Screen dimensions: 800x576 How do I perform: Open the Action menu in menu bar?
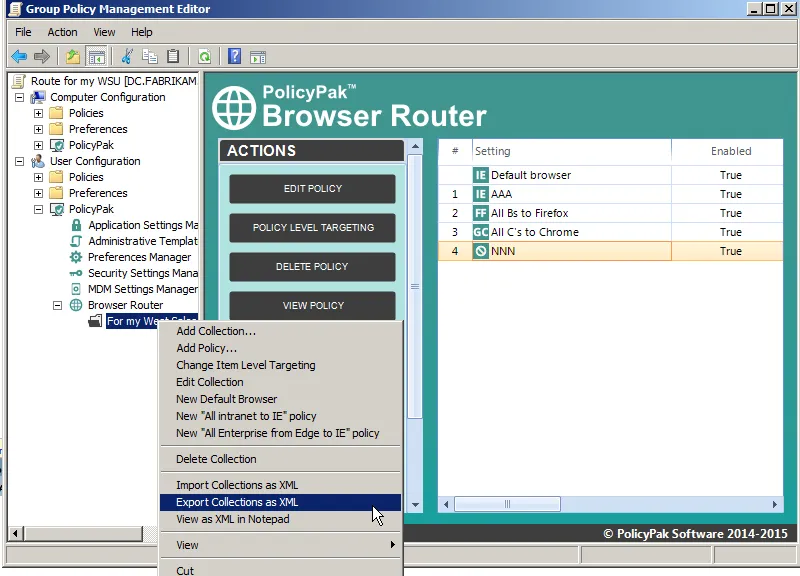click(x=62, y=32)
